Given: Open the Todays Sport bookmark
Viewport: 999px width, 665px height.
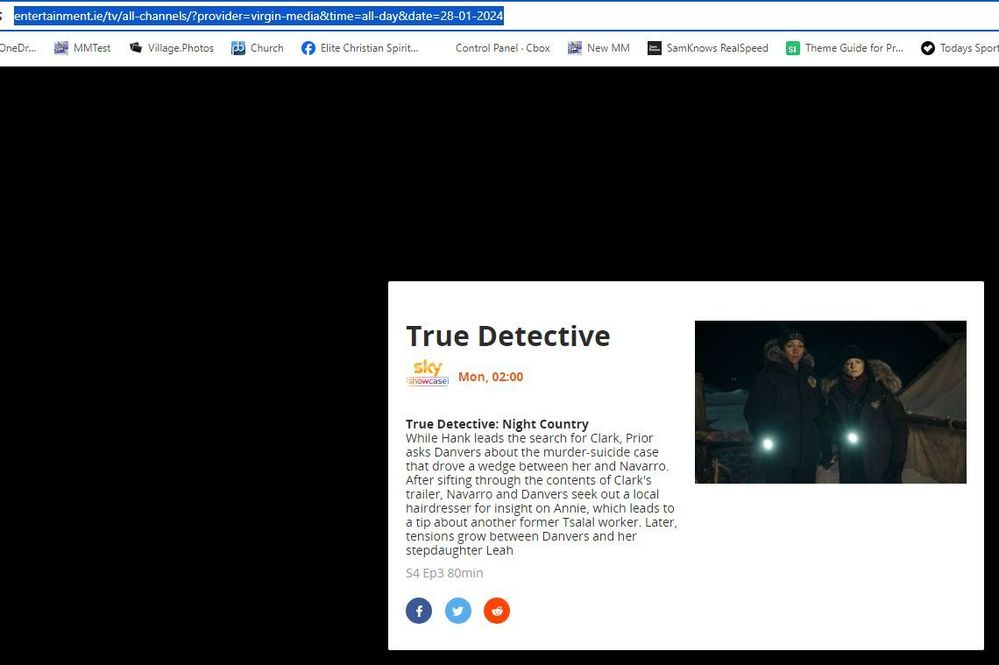Looking at the screenshot, I should point(959,48).
